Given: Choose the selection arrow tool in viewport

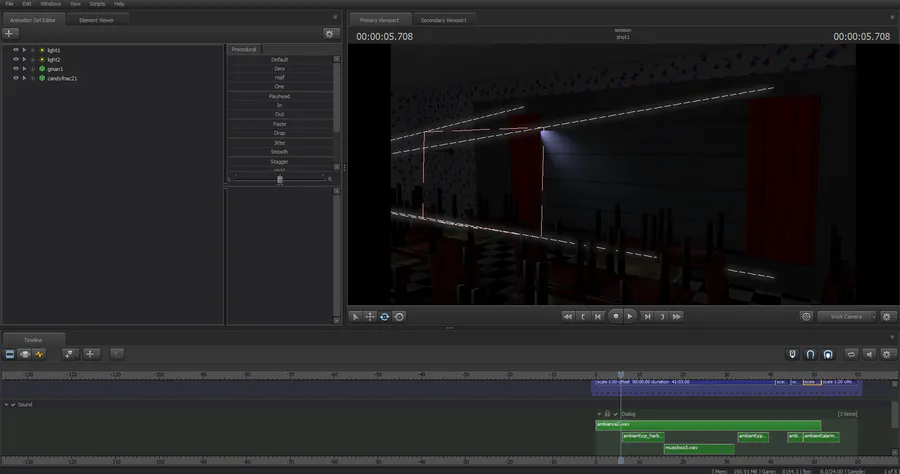Looking at the screenshot, I should click(355, 317).
